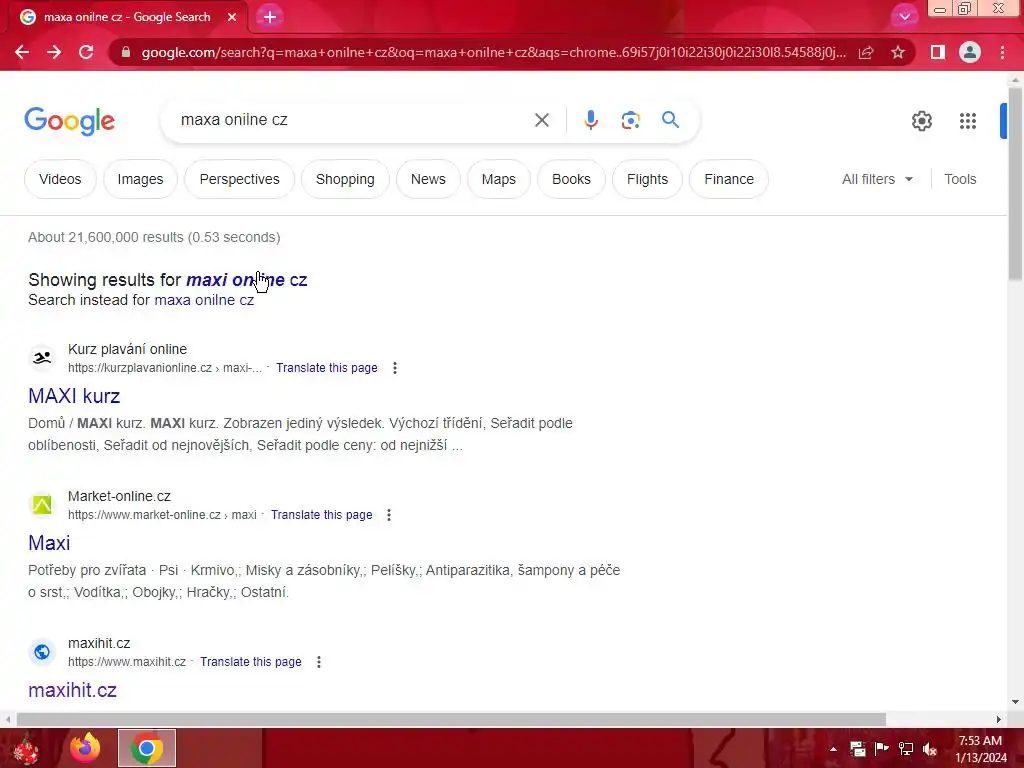The width and height of the screenshot is (1024, 768).
Task: Open Chrome's three-dot menu
Action: 1002,52
